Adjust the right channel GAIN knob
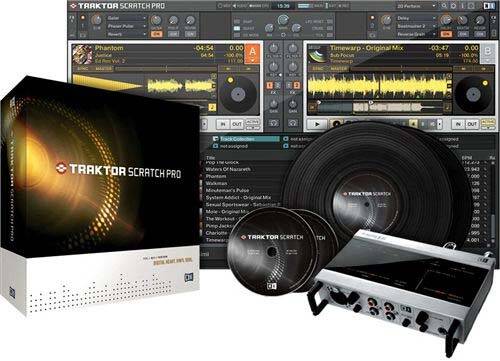The height and width of the screenshot is (361, 500). pos(293,104)
